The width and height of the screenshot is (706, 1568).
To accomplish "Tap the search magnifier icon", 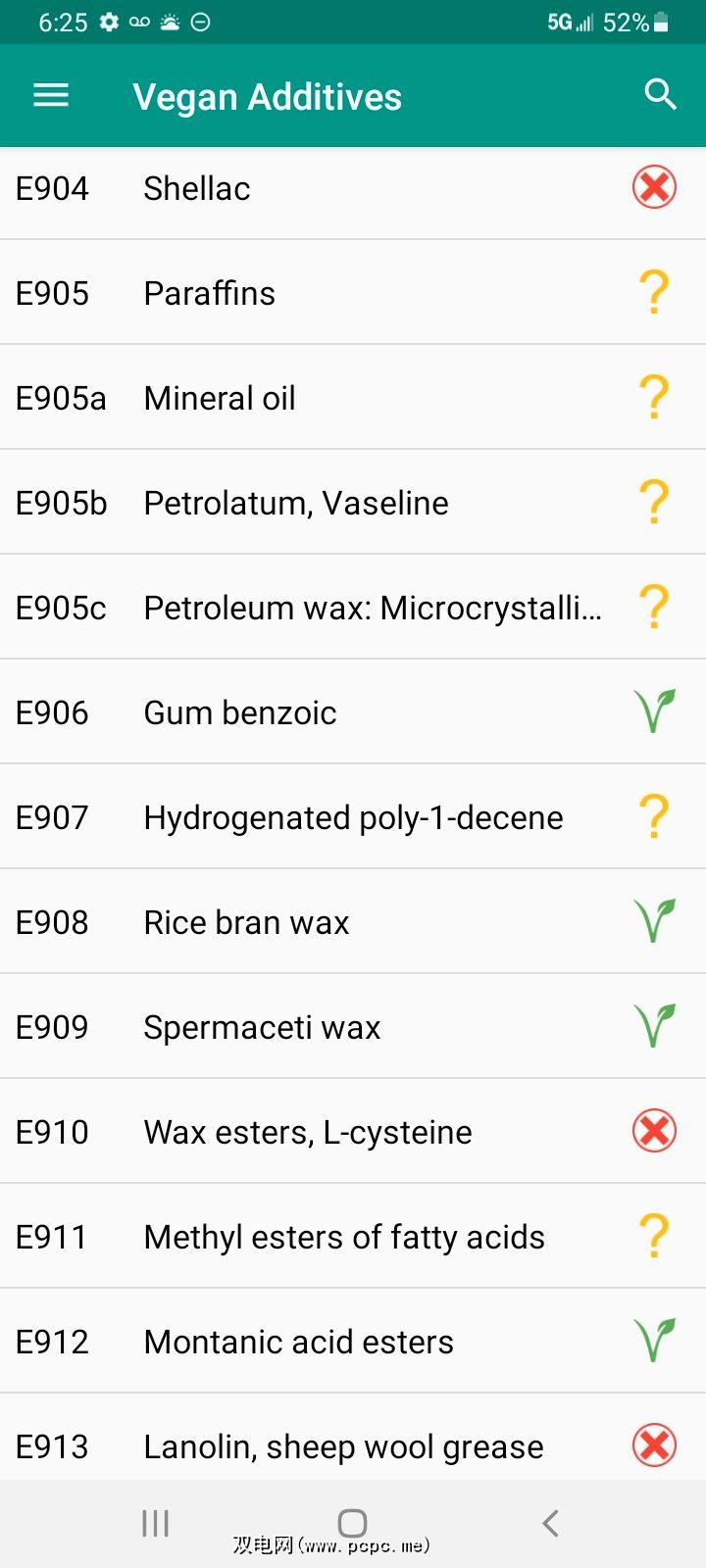I will click(660, 95).
